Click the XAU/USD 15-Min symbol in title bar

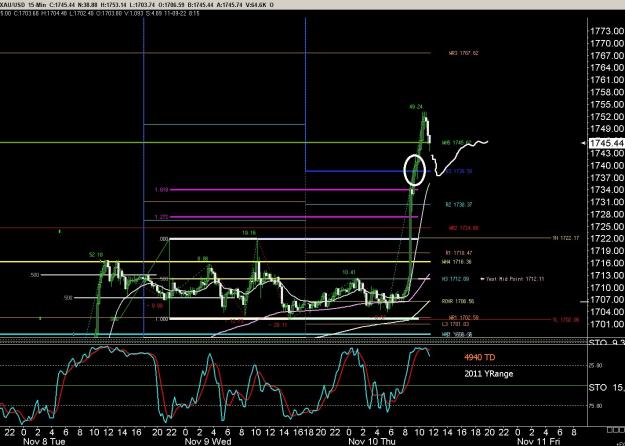coord(25,5)
